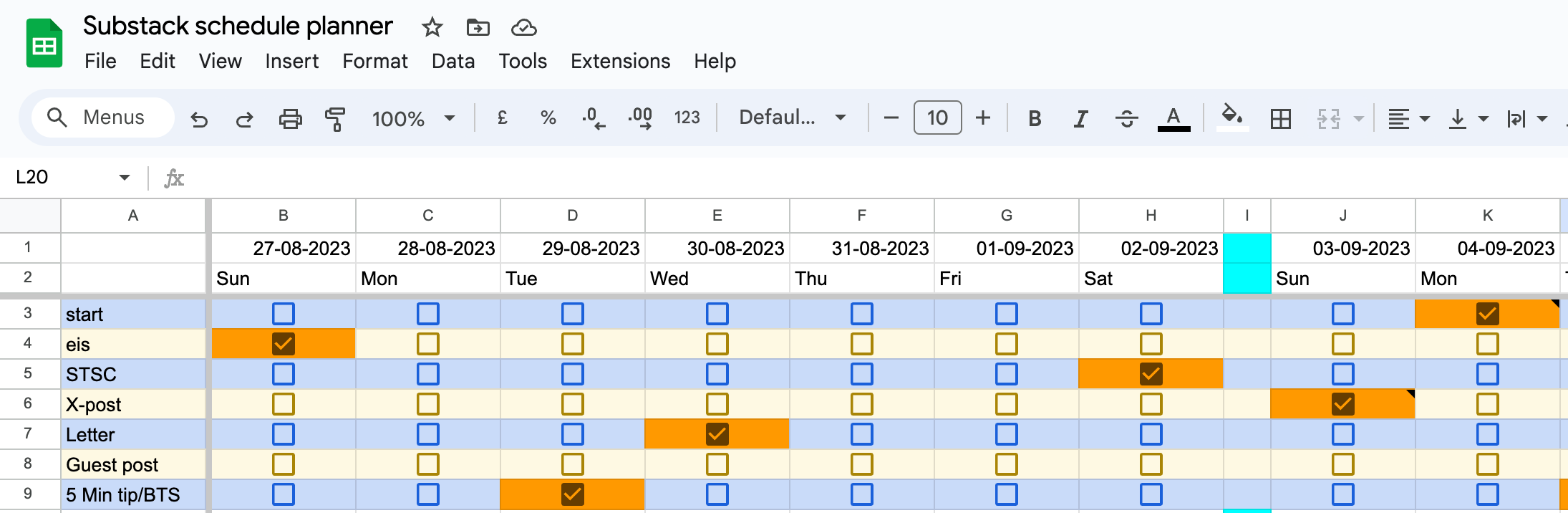Select column D header
This screenshot has width=1568, height=513.
click(573, 216)
